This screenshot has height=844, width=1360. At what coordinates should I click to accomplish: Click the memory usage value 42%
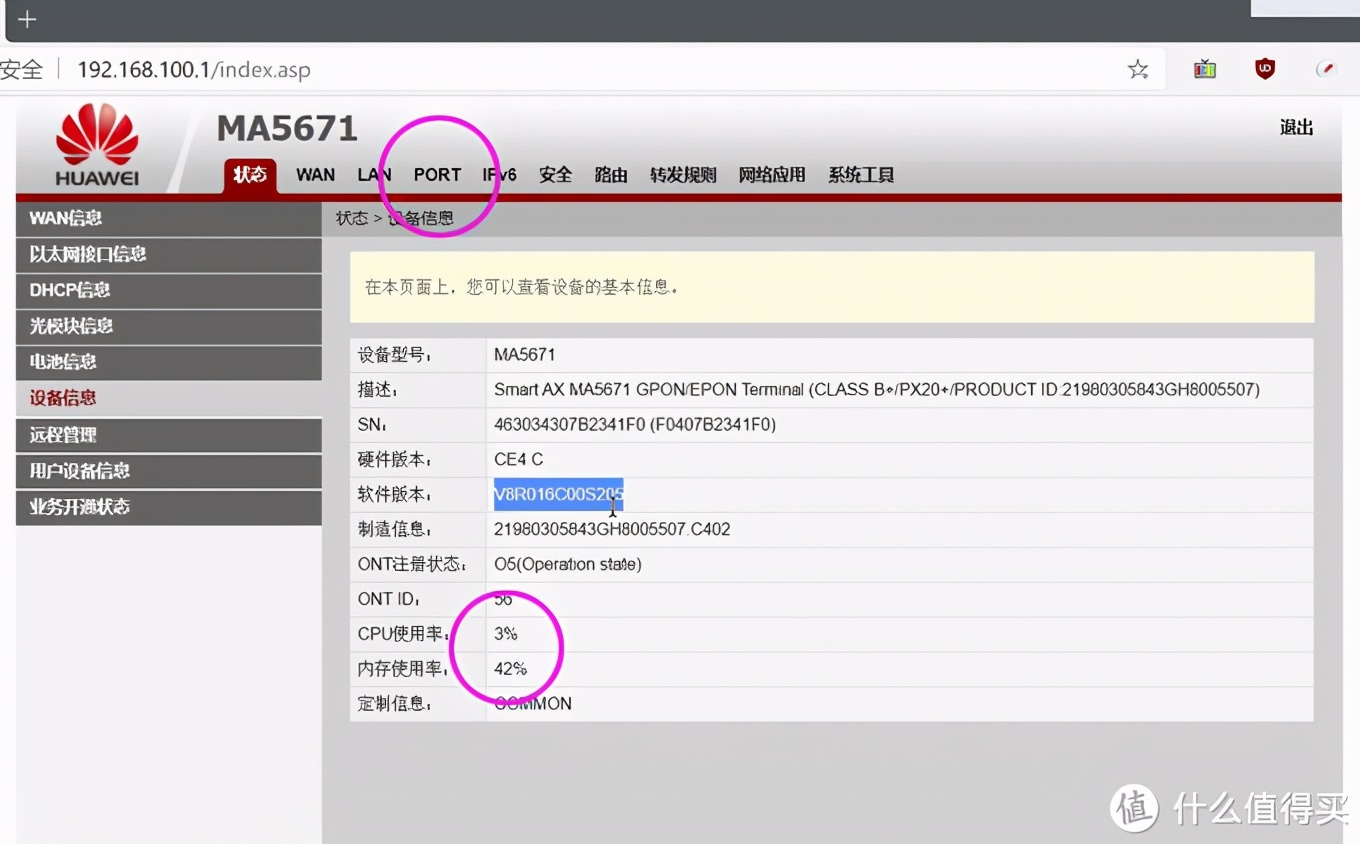pyautogui.click(x=510, y=669)
